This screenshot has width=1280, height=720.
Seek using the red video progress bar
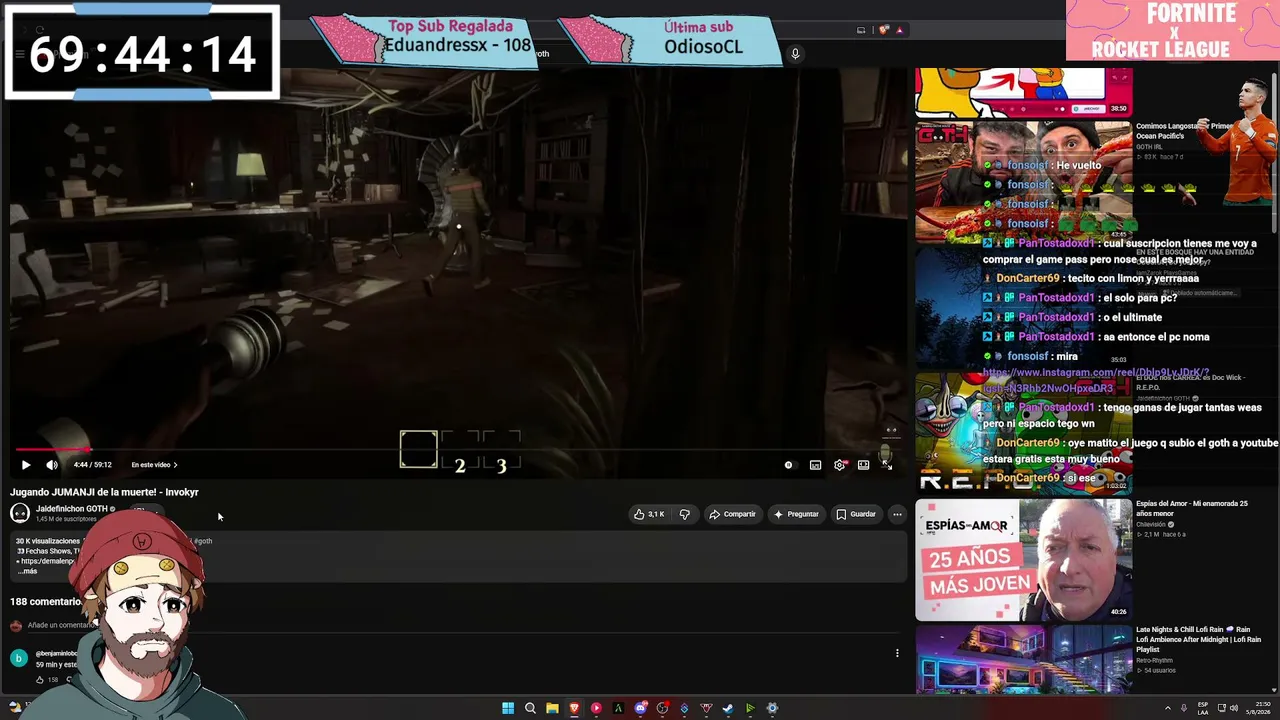(x=458, y=450)
